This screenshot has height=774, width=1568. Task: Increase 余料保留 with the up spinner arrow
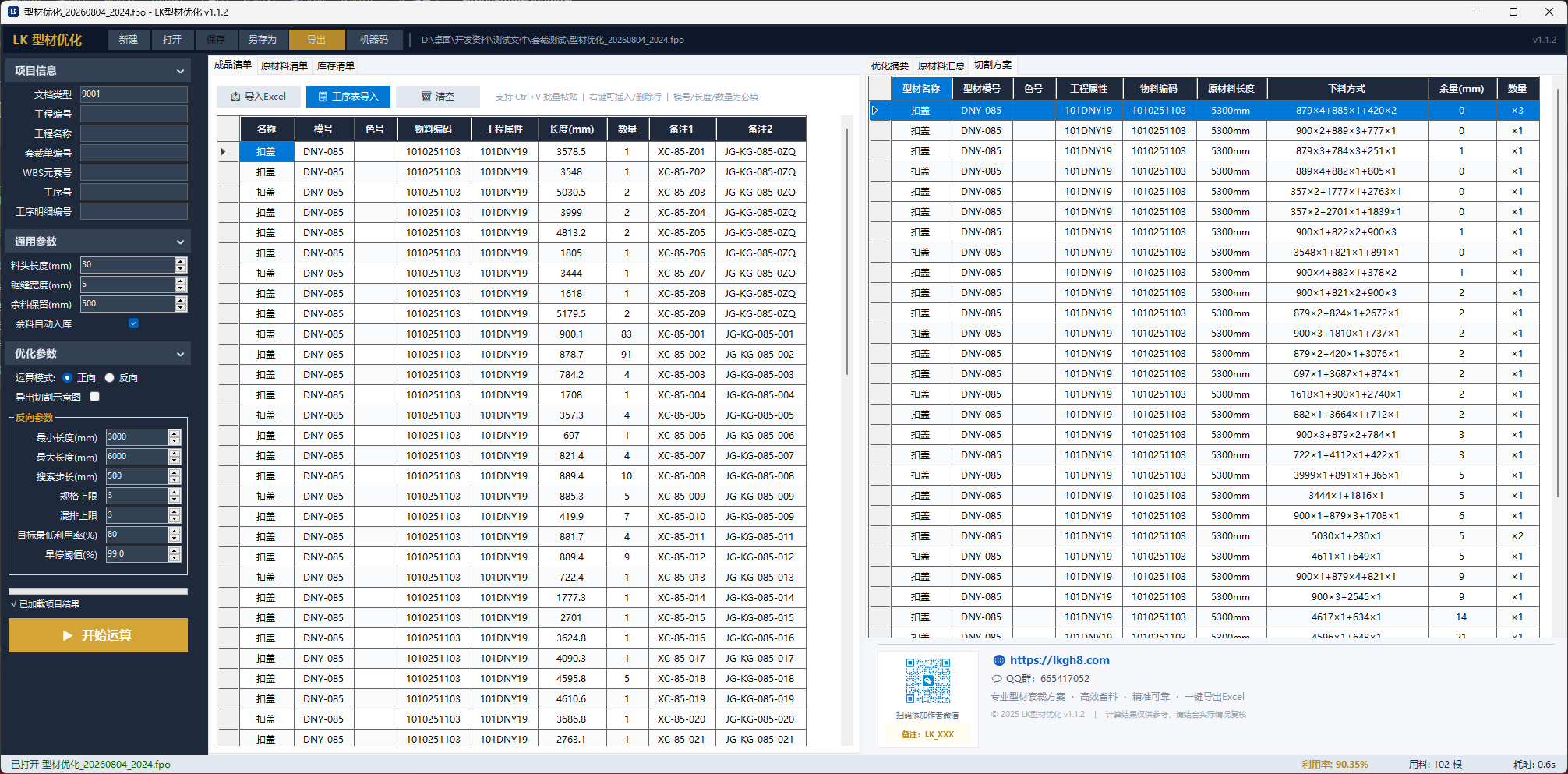(181, 300)
